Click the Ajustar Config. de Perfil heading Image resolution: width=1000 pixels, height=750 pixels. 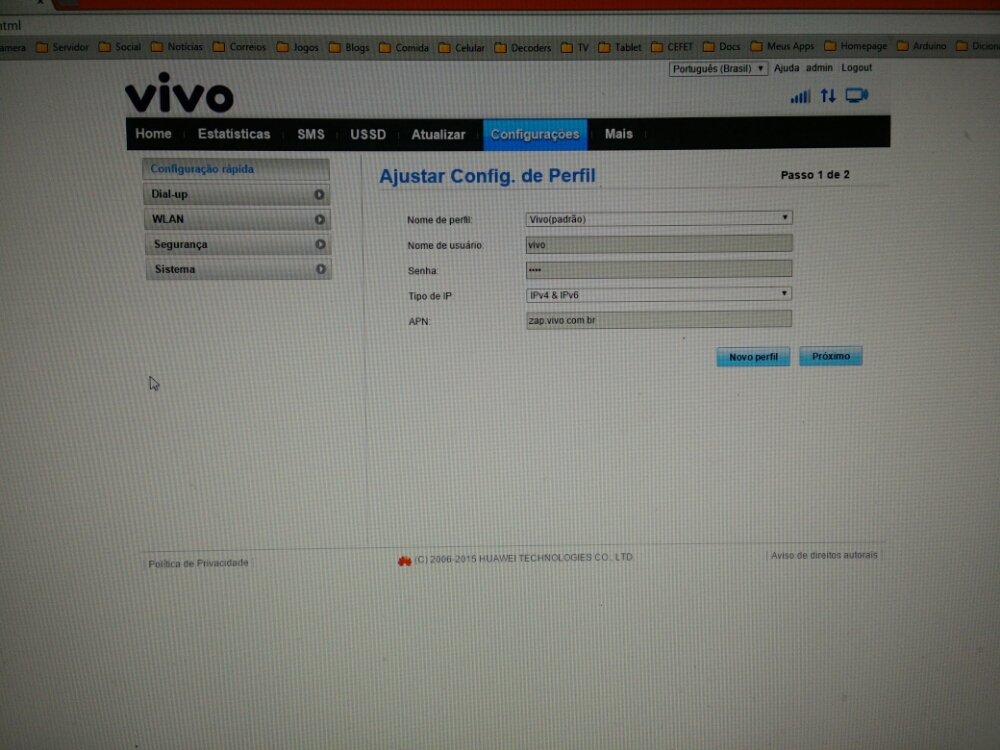(487, 176)
